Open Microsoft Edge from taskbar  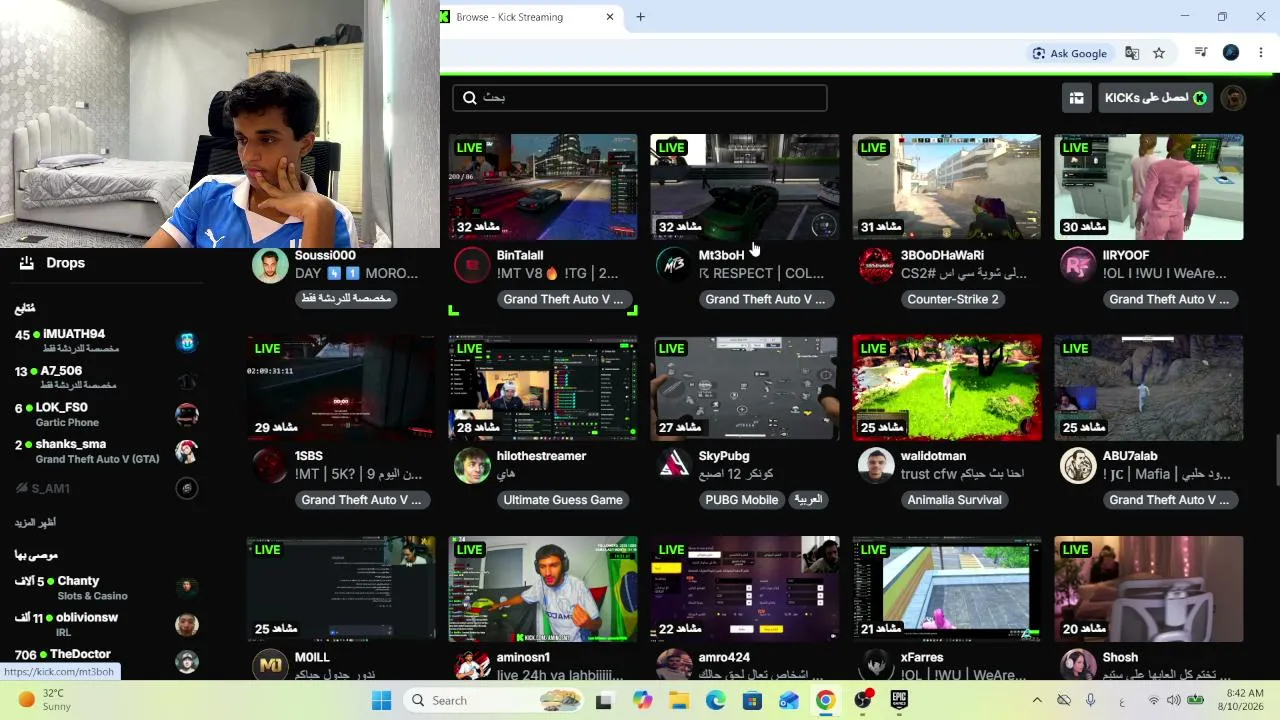click(715, 700)
